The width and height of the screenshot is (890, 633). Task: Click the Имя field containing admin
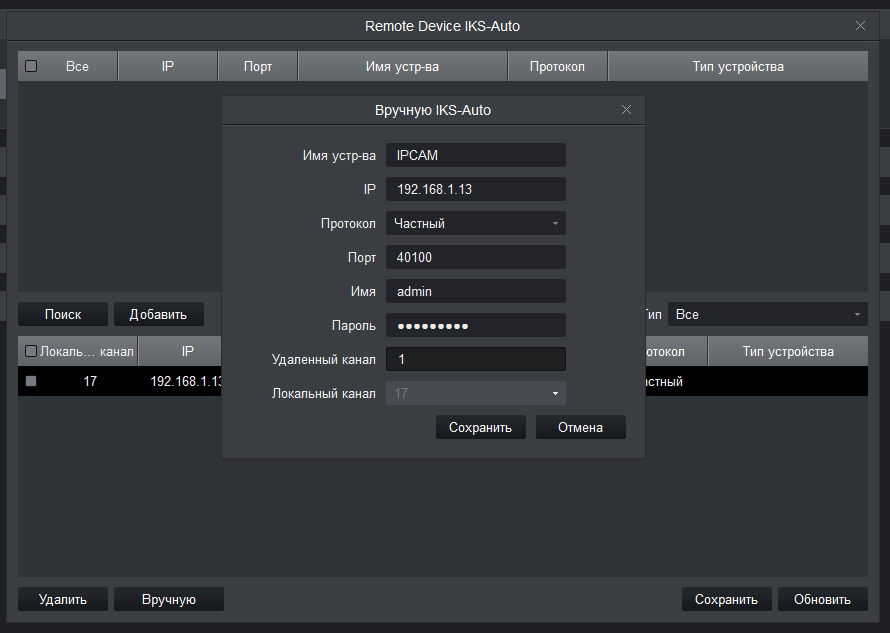[475, 291]
